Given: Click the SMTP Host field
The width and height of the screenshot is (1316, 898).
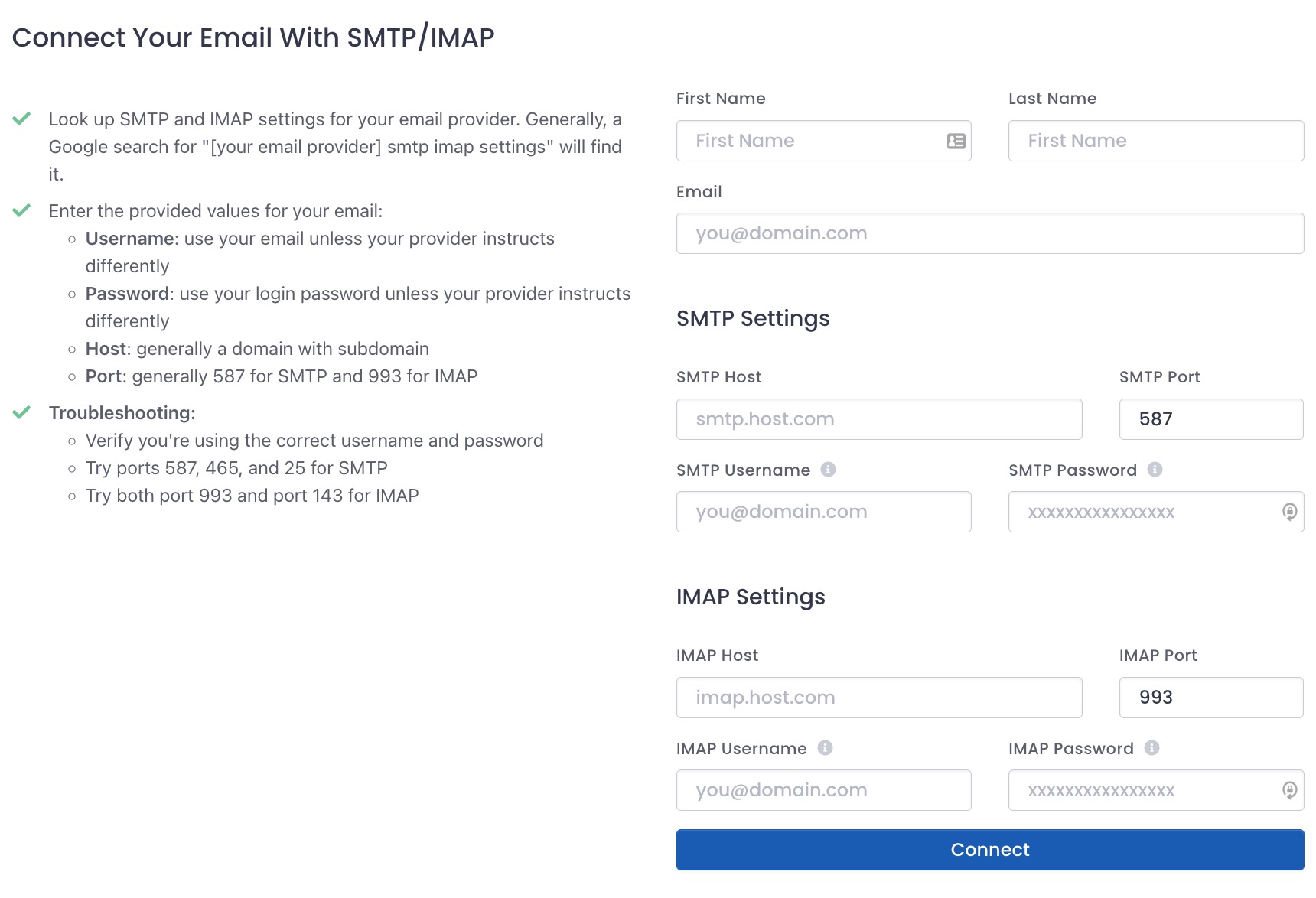Looking at the screenshot, I should pos(878,419).
